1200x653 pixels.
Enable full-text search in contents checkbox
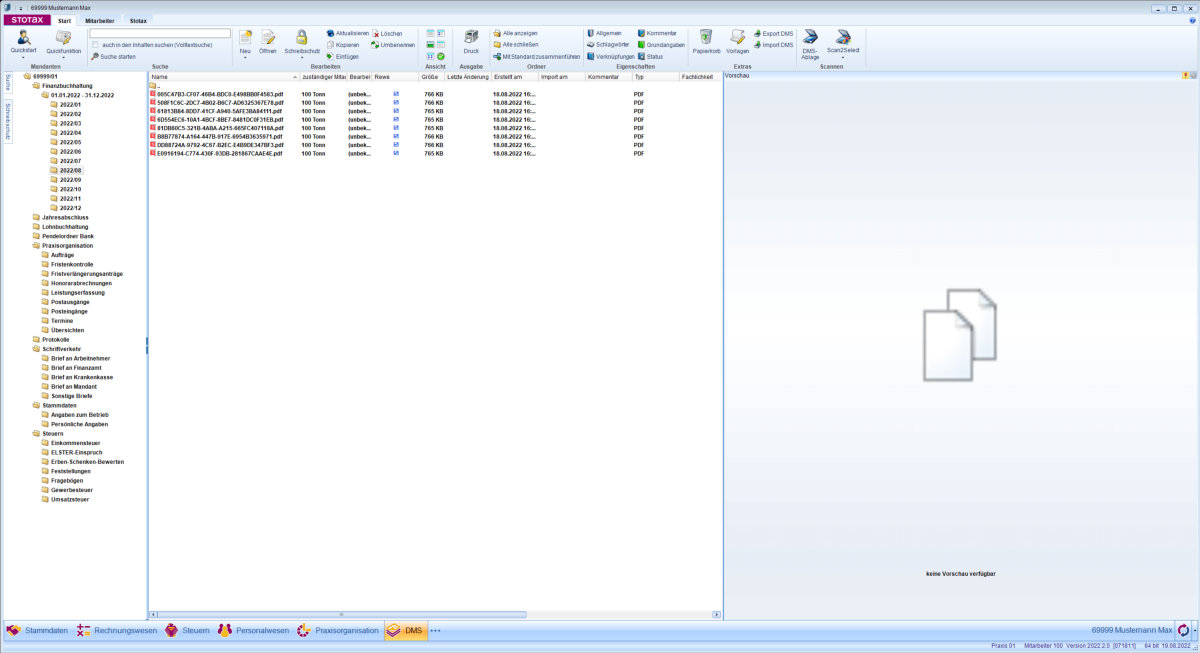click(x=95, y=45)
